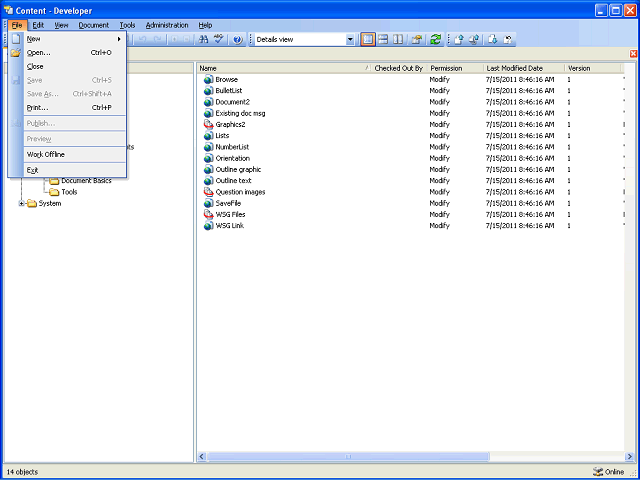Open the Administration menu
The image size is (640, 480).
[x=167, y=25]
